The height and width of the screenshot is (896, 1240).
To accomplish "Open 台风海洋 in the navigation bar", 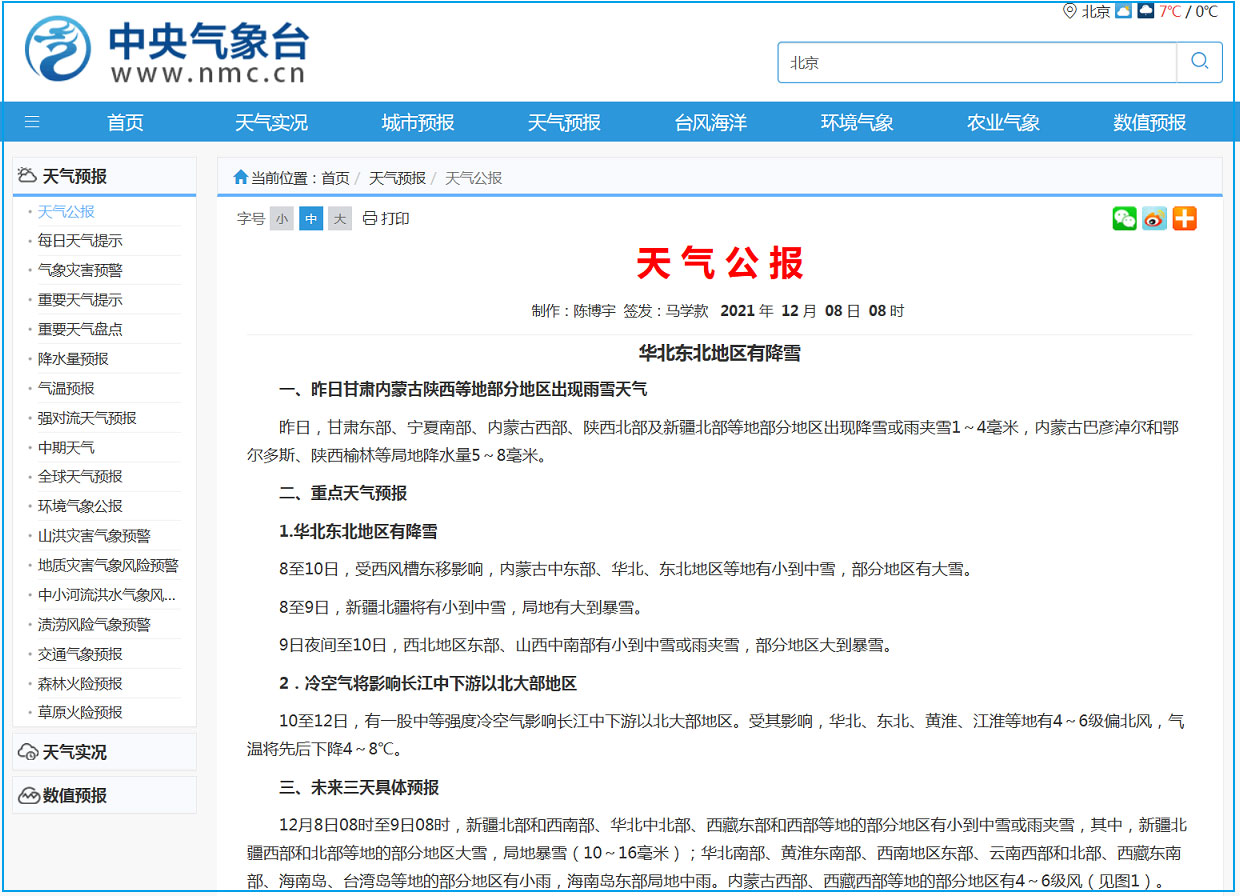I will point(710,122).
